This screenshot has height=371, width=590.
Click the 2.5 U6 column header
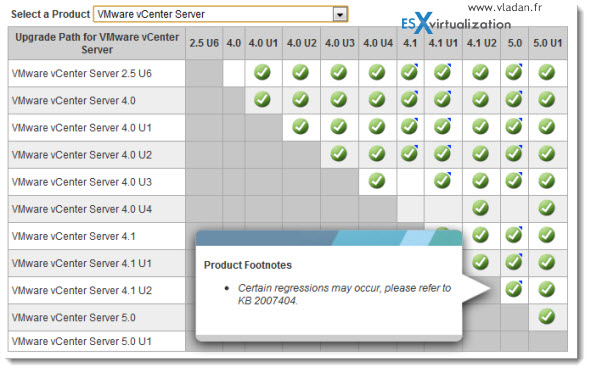[x=204, y=43]
